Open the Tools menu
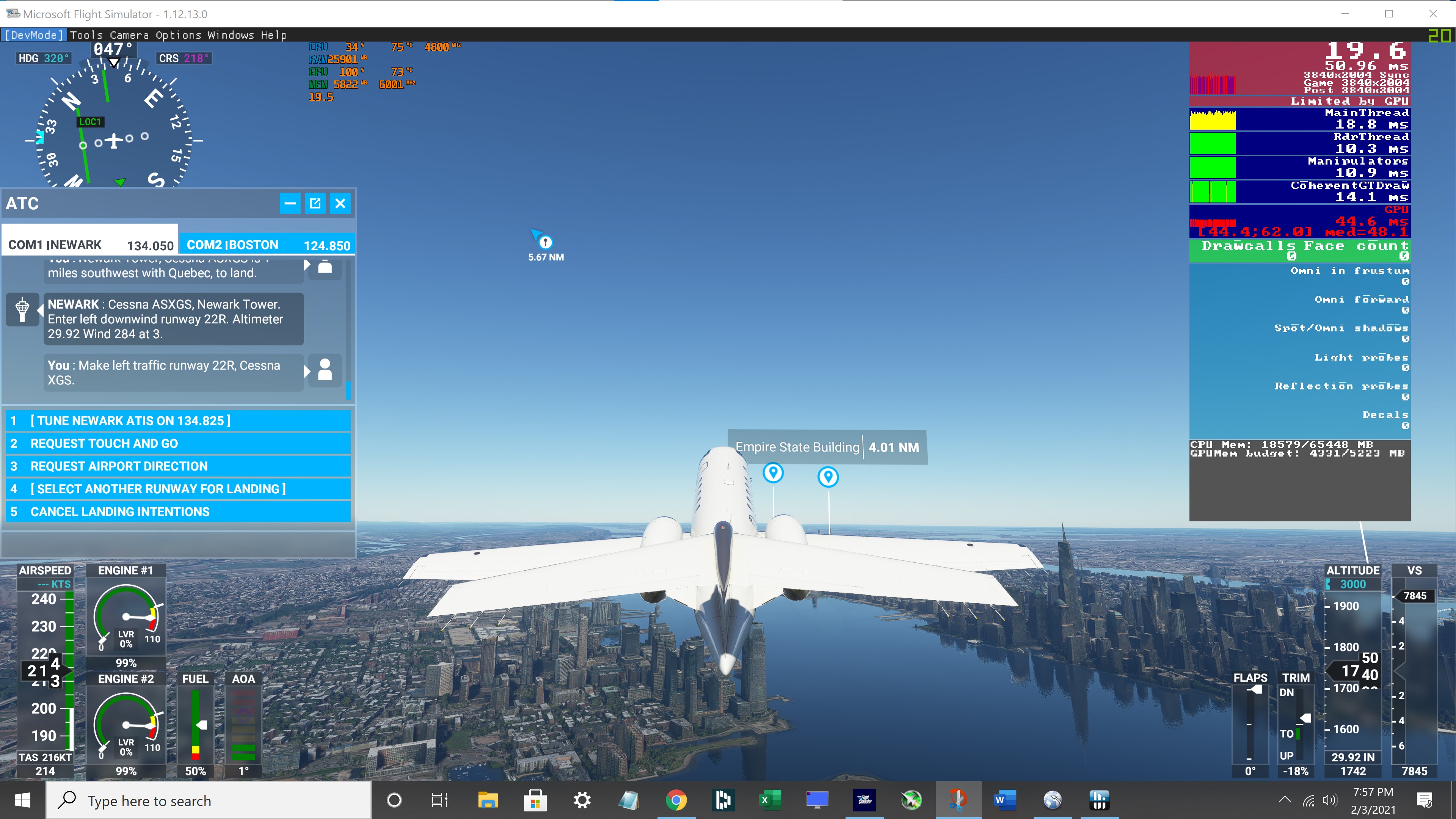The height and width of the screenshot is (819, 1456). (86, 35)
